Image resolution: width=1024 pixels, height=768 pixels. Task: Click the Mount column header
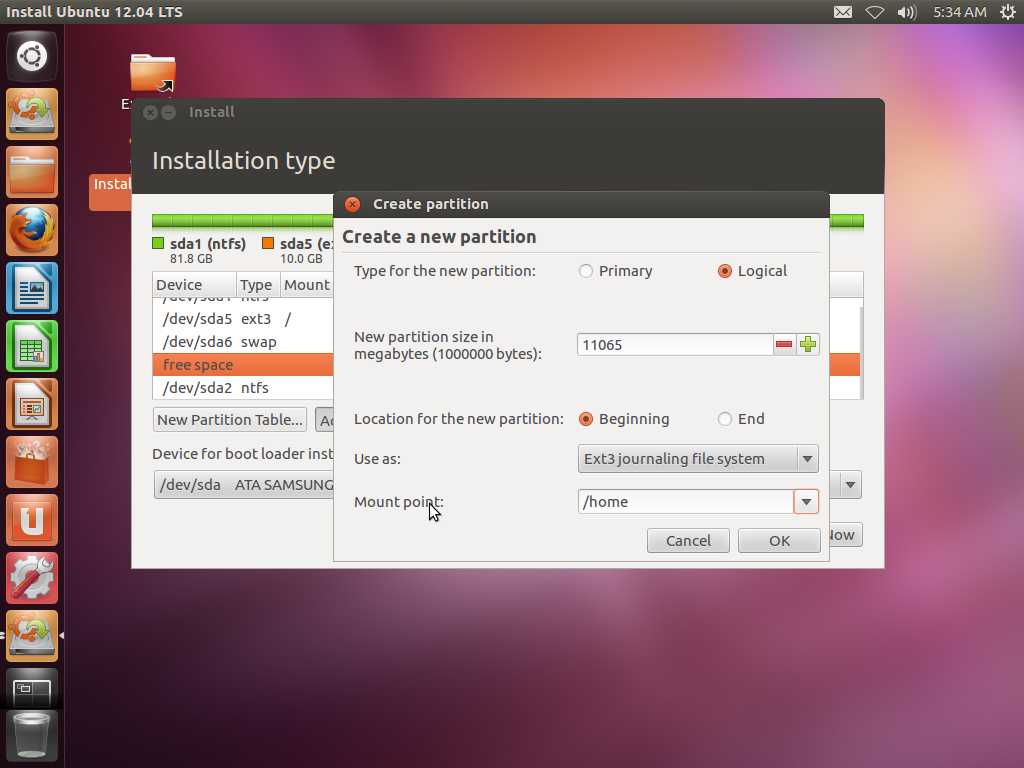click(x=306, y=285)
